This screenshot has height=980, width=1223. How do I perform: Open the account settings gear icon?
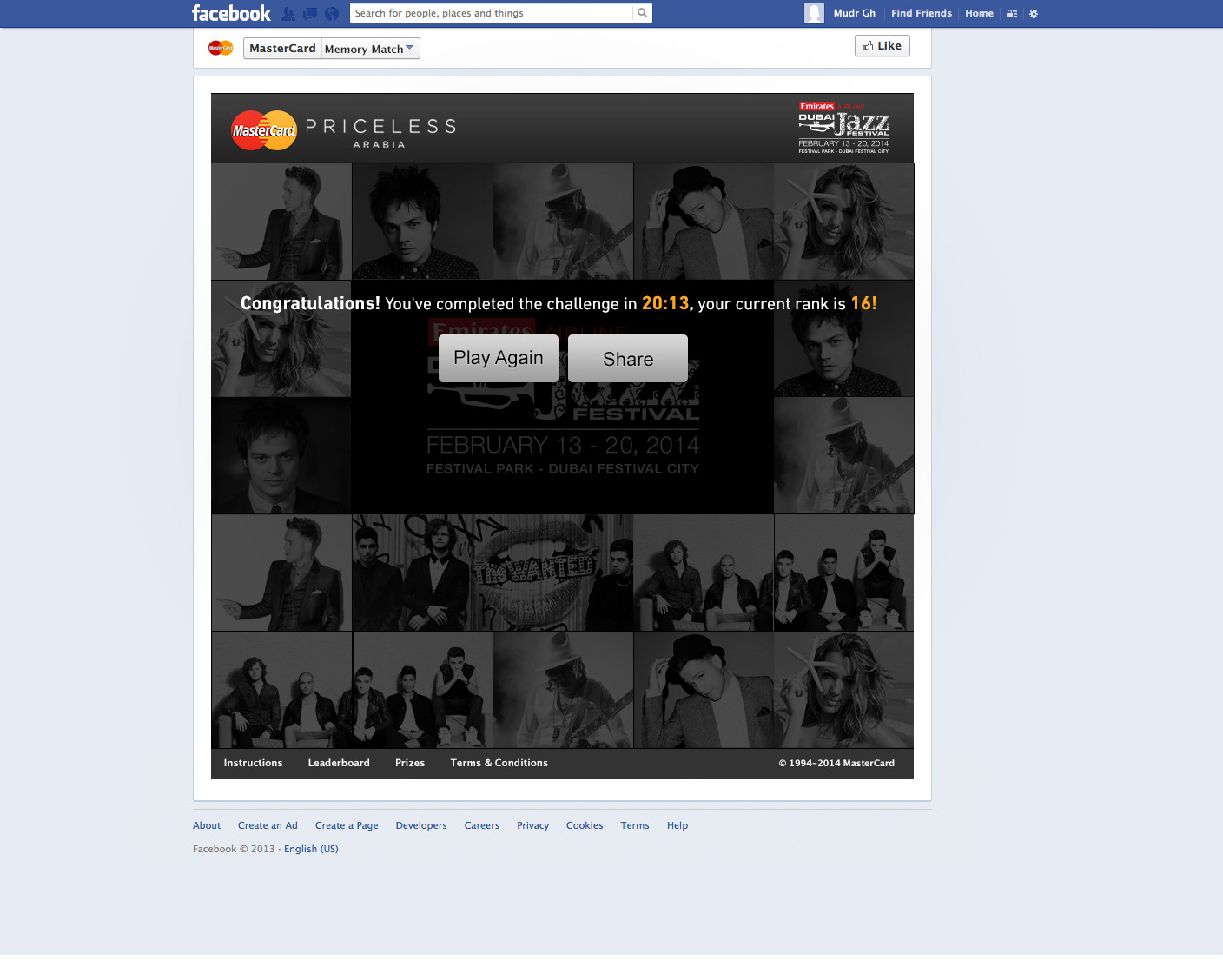[1034, 14]
